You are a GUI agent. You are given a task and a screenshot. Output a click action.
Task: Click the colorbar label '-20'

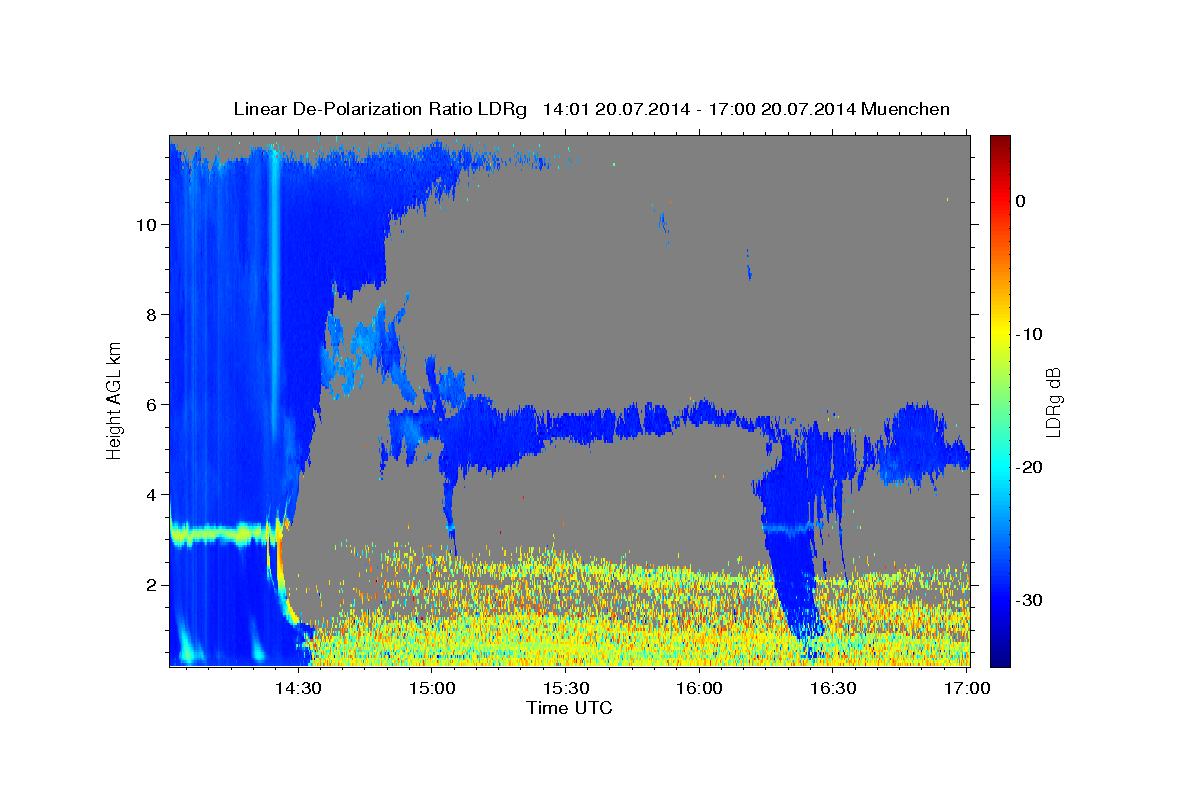1030,467
